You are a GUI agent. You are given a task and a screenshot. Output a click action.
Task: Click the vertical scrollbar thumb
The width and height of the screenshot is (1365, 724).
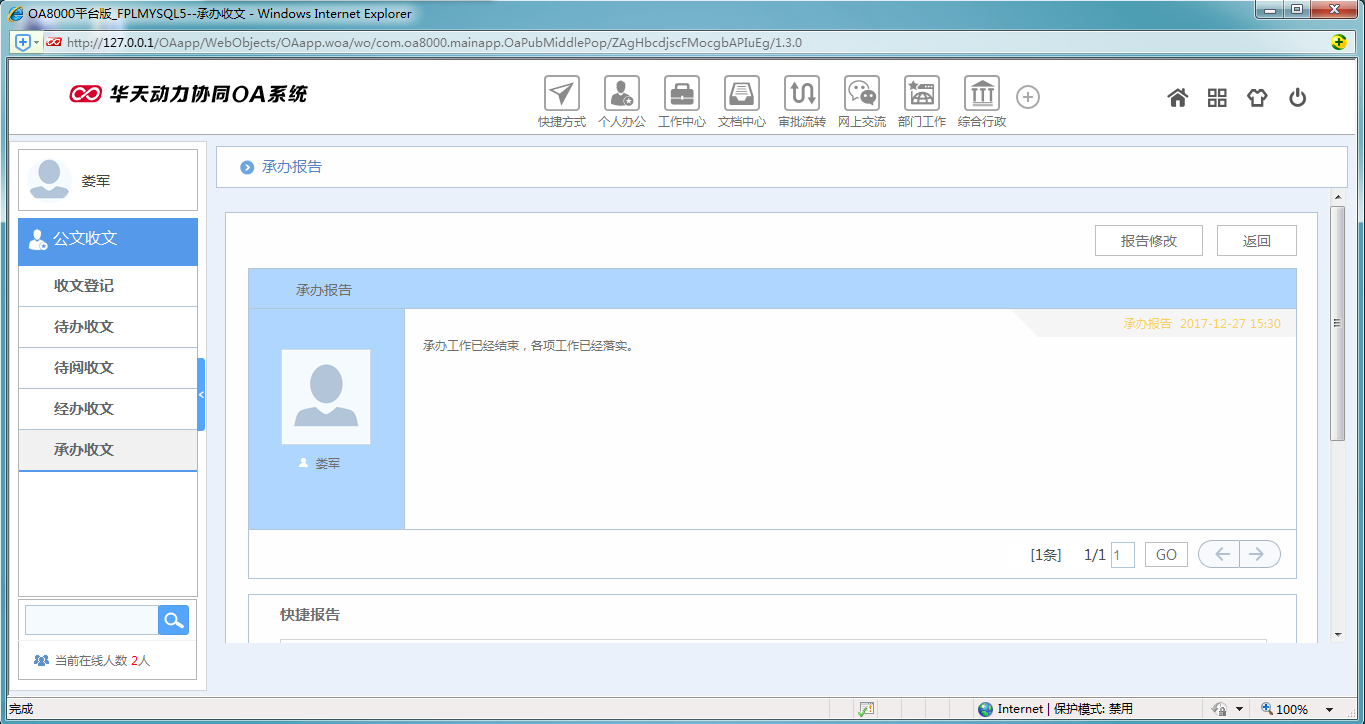pyautogui.click(x=1337, y=322)
